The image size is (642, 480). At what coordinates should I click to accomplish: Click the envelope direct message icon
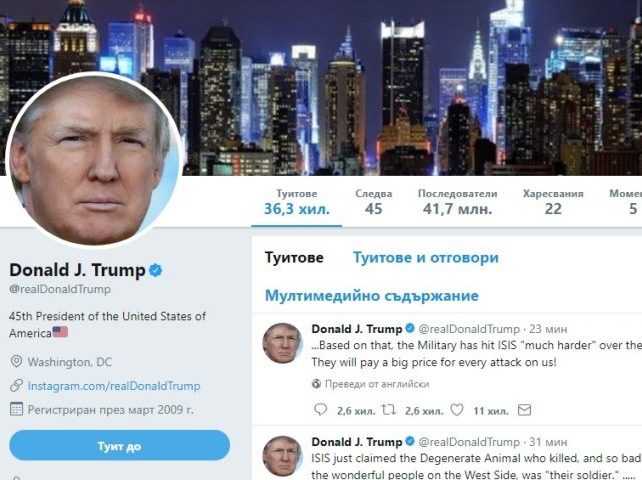pyautogui.click(x=524, y=410)
